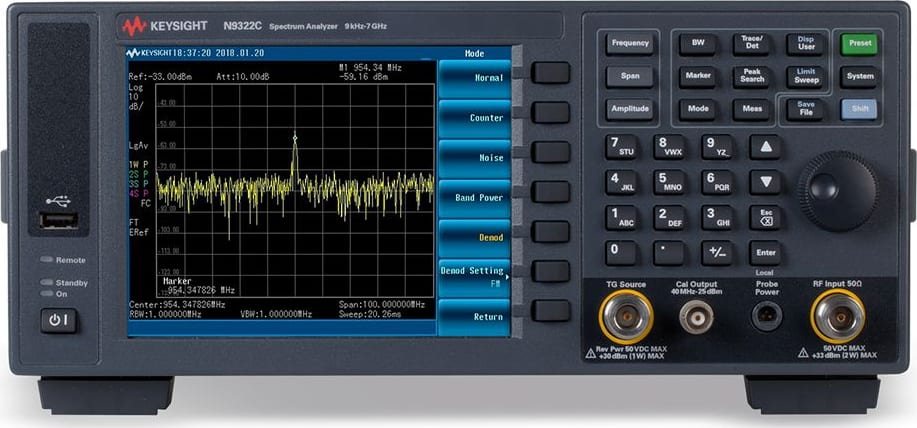This screenshot has height=428, width=917.
Task: Open the Demod Setting FM submenu
Action: pos(474,277)
